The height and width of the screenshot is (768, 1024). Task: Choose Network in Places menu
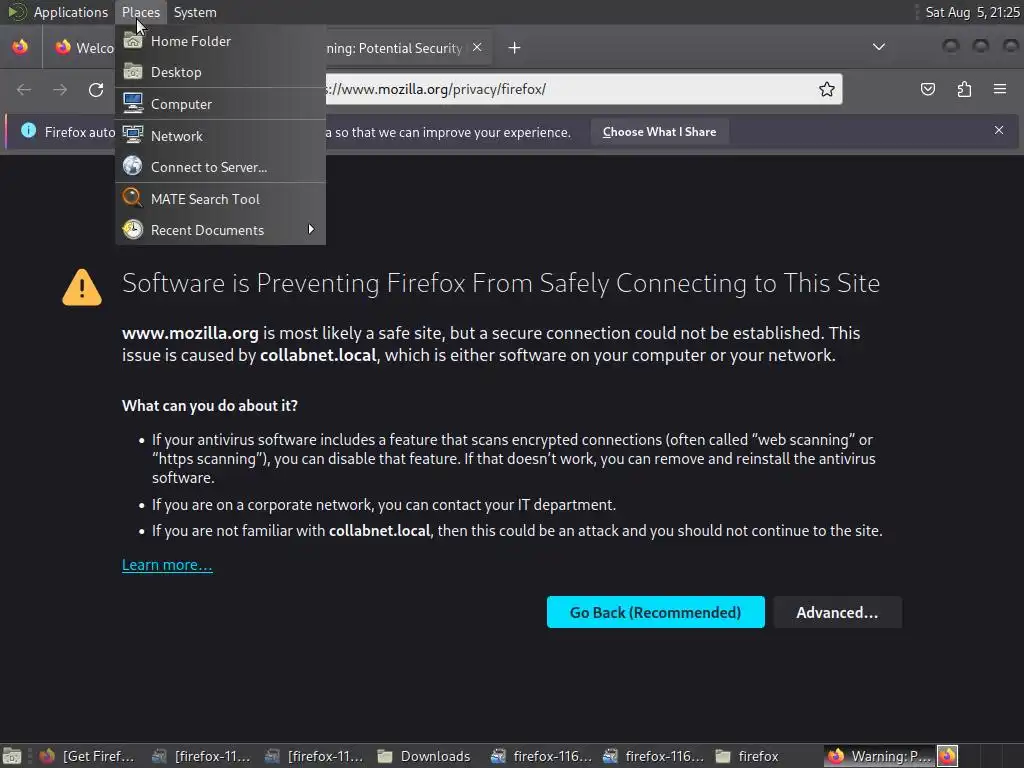click(220, 136)
